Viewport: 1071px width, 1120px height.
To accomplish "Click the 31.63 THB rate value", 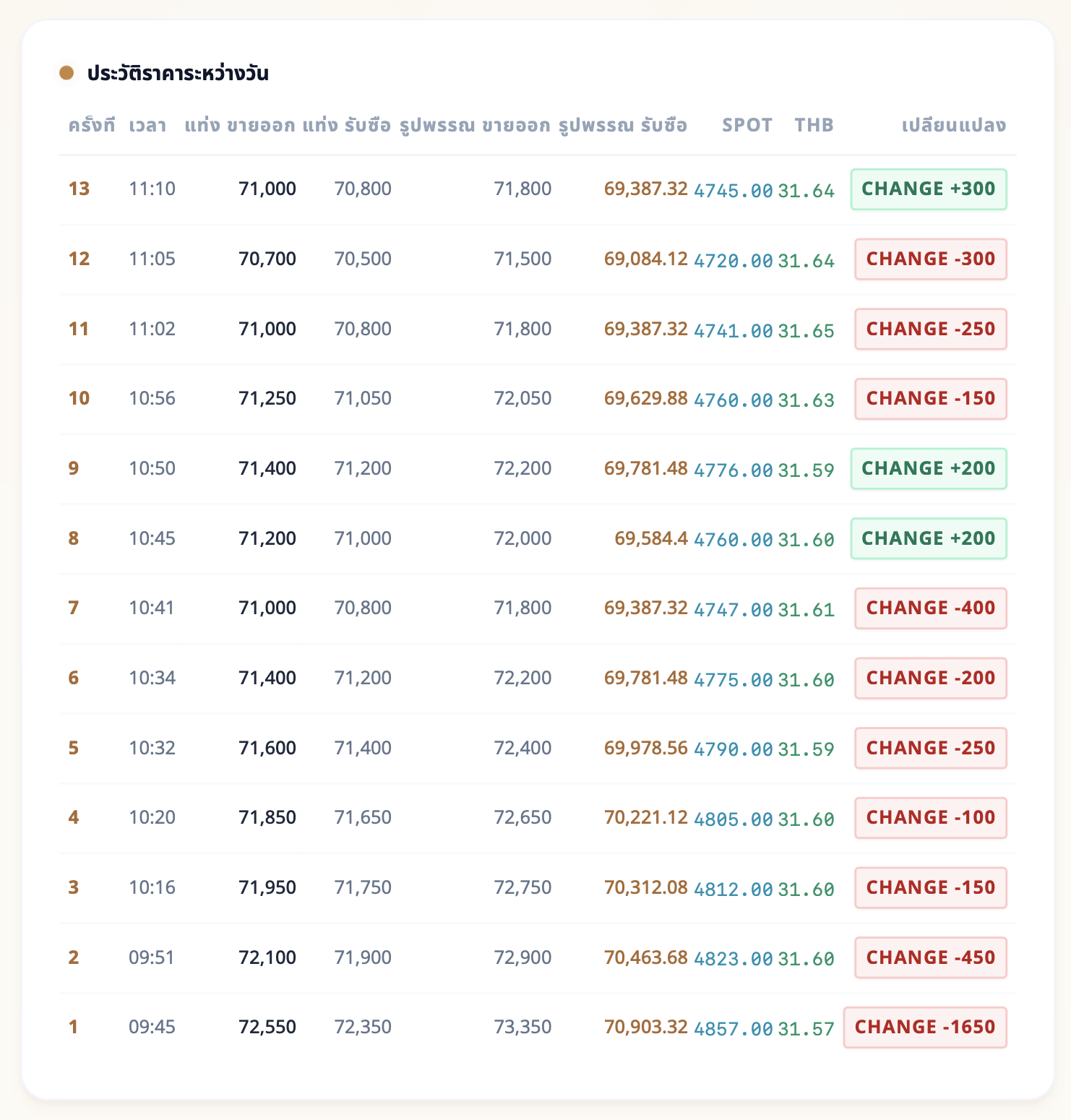I will pos(806,400).
